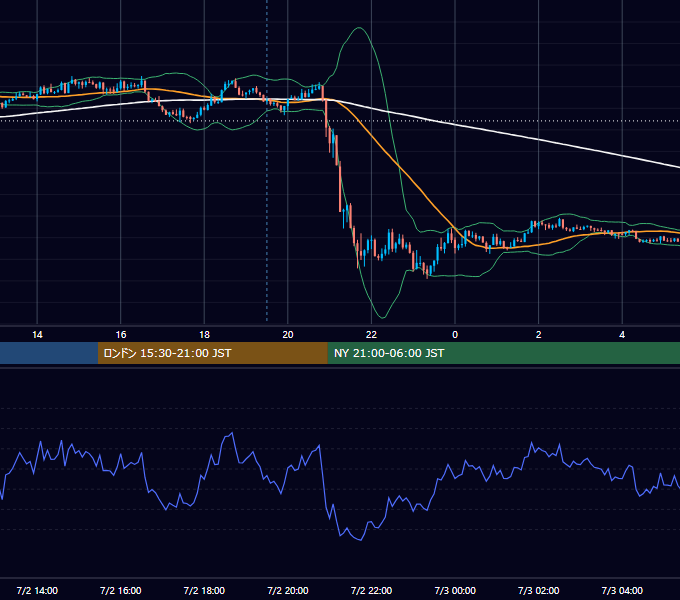
Task: Click the 7/2 20:00 time label
Action: (288, 590)
